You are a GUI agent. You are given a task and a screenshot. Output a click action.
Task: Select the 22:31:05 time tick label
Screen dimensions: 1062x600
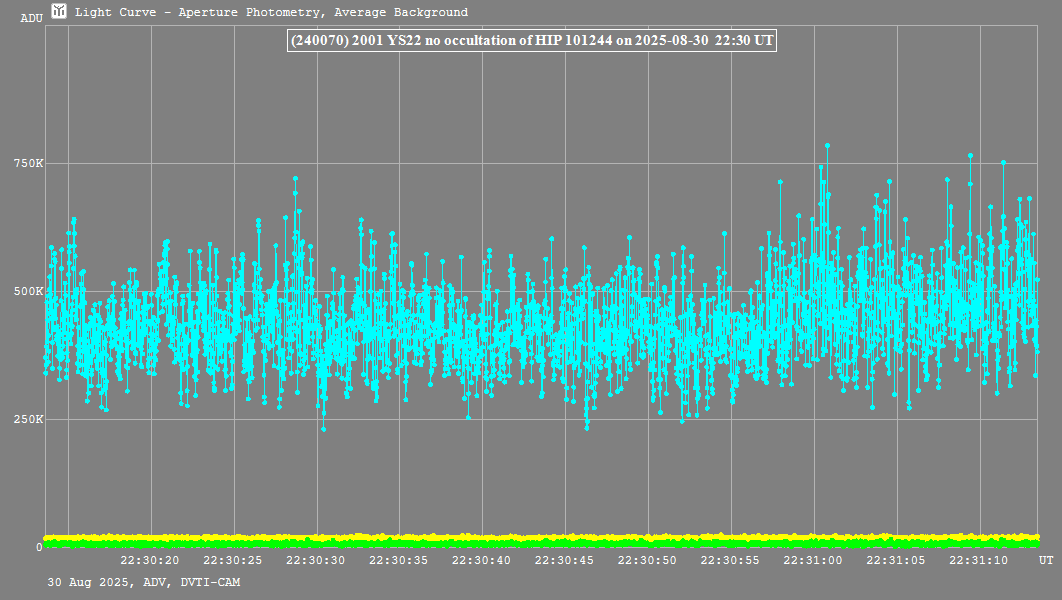[897, 560]
